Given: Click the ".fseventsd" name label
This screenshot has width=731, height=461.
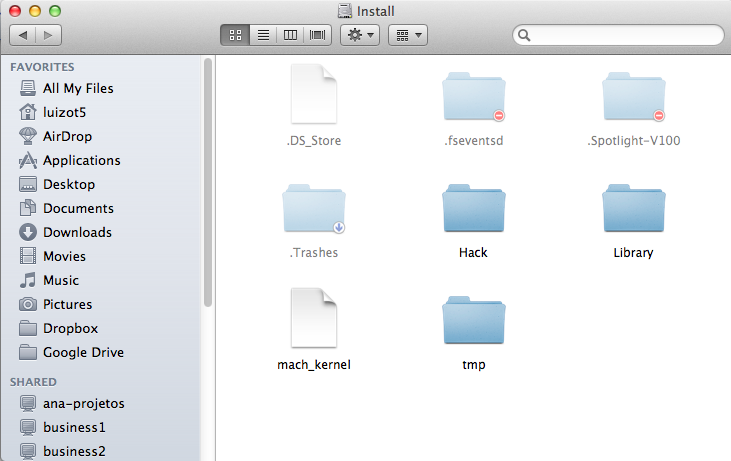Looking at the screenshot, I should pyautogui.click(x=474, y=141).
